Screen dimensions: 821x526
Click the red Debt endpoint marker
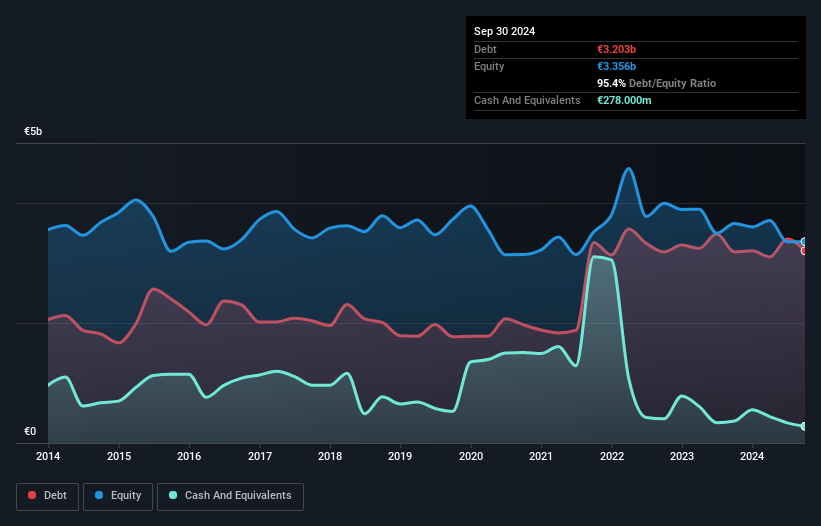pyautogui.click(x=804, y=251)
